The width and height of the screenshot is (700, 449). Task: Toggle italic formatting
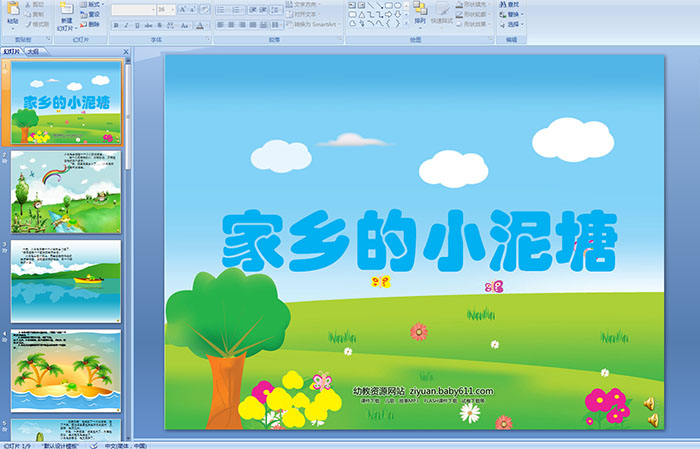click(126, 25)
